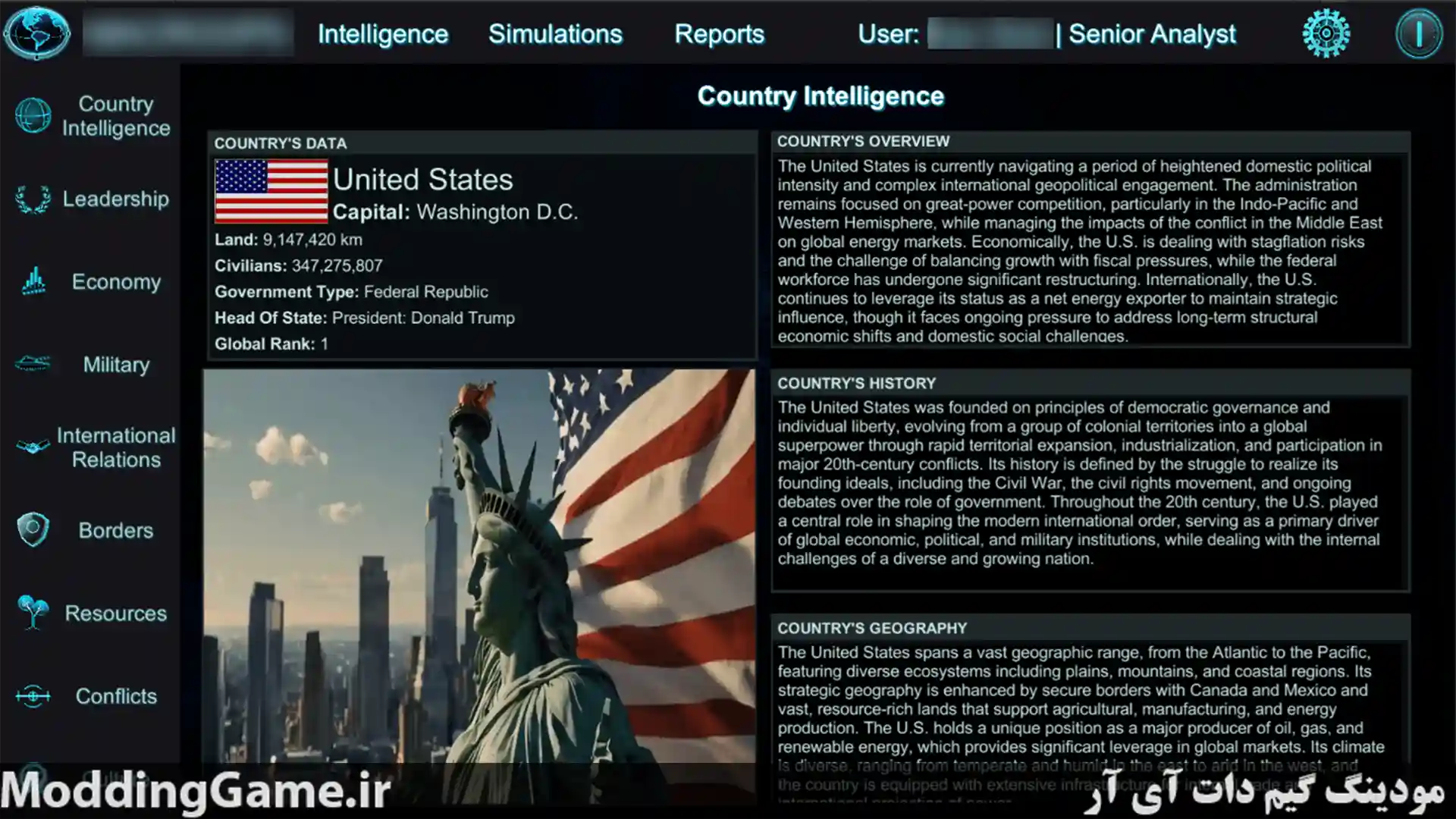The image size is (1456, 819).
Task: Select the Country Intelligence globe icon
Action: (33, 115)
